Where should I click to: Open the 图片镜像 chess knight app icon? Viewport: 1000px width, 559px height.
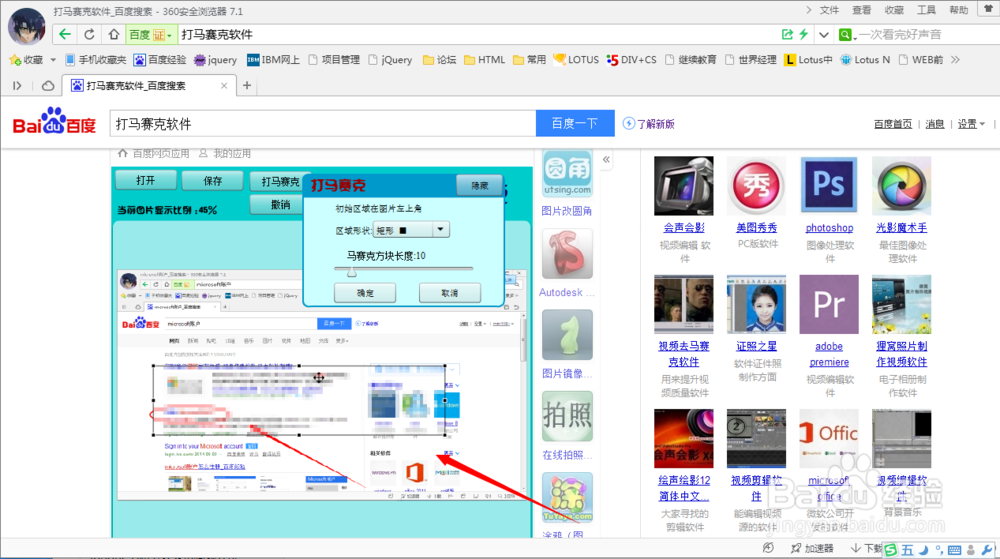click(567, 335)
